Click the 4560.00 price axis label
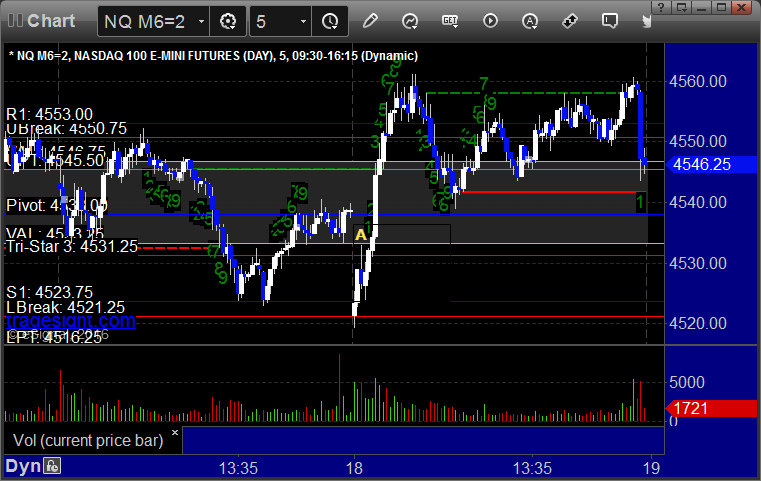Image resolution: width=761 pixels, height=481 pixels. pyautogui.click(x=698, y=81)
